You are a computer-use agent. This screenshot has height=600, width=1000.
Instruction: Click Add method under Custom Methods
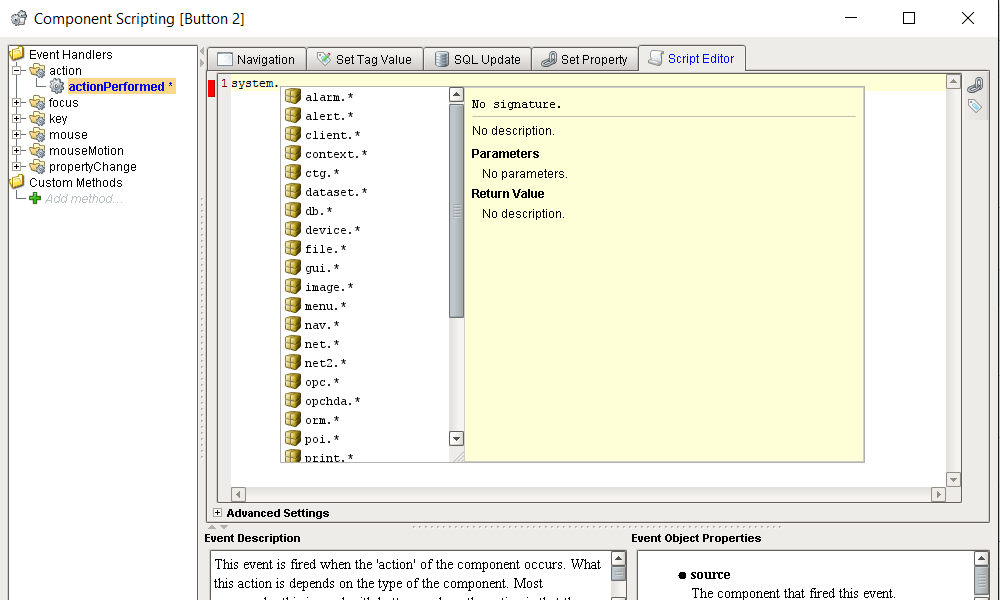[84, 198]
